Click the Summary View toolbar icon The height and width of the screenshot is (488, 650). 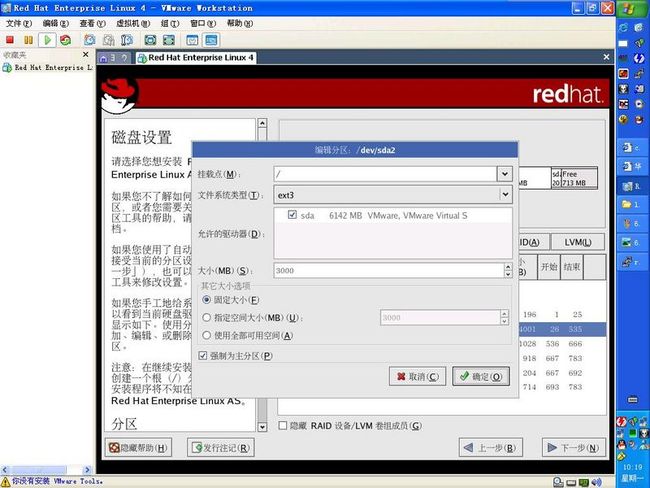192,40
